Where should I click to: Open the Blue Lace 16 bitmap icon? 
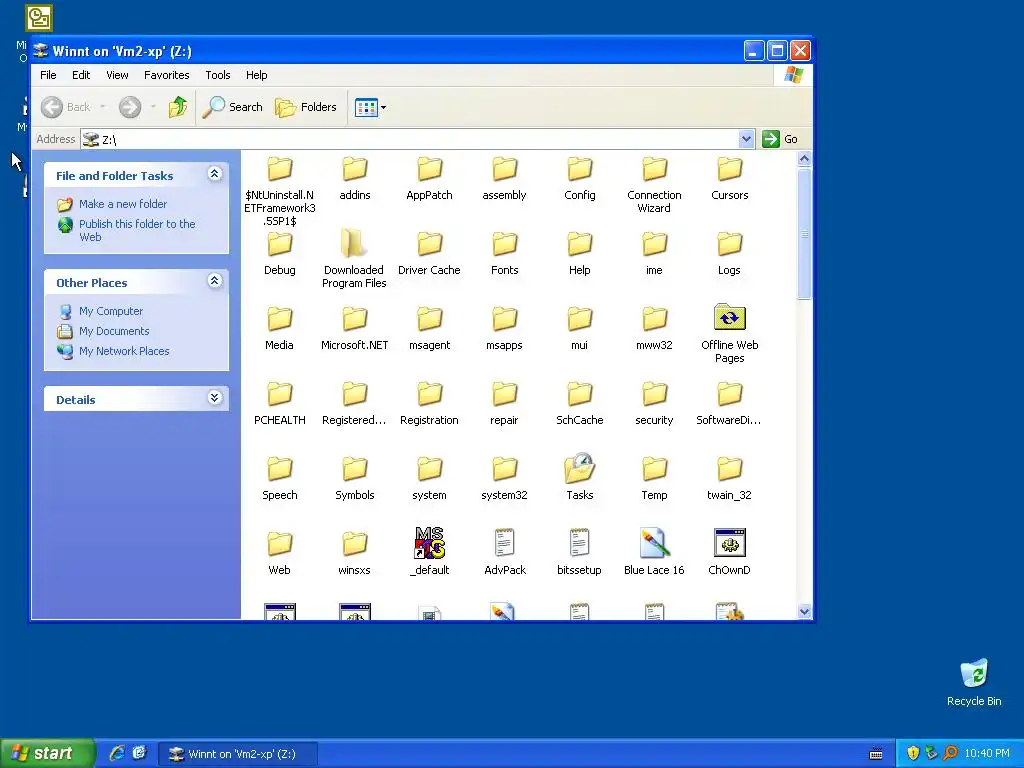tap(654, 543)
